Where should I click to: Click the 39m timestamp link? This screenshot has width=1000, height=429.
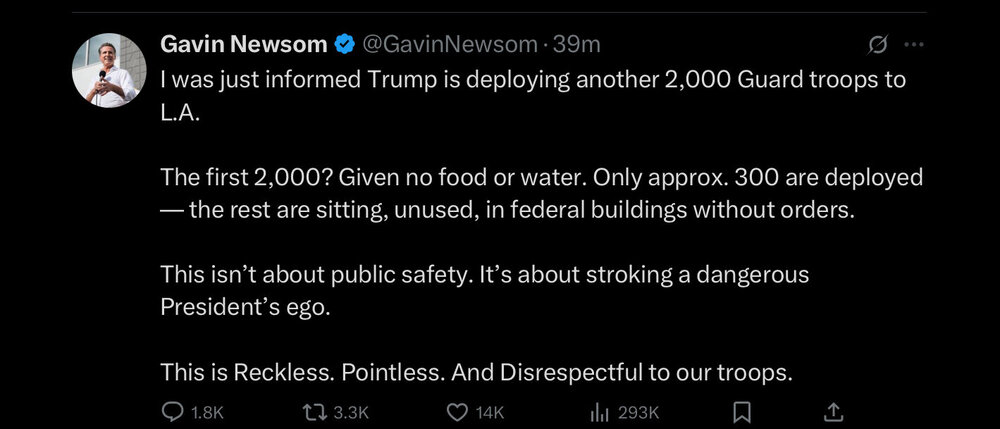(576, 45)
